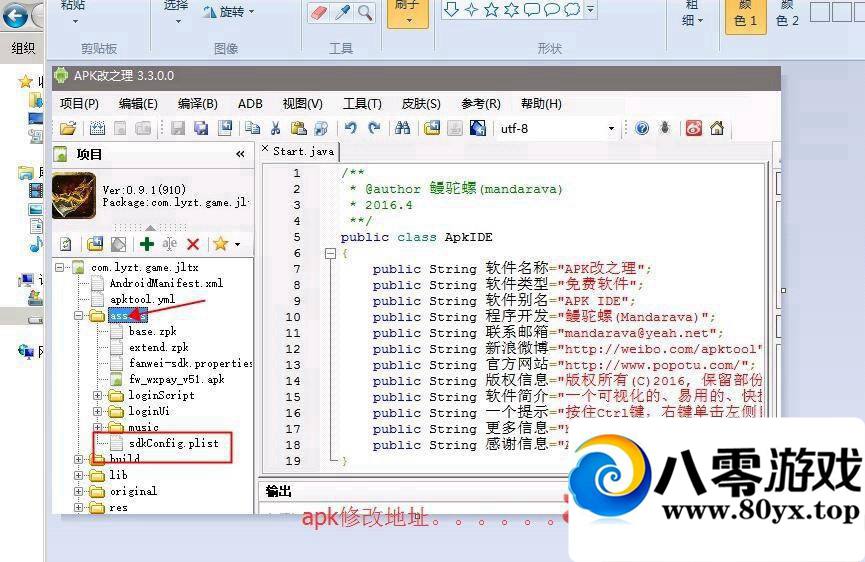
Task: Select 颜色 2 button in Paint
Action: [x=787, y=15]
